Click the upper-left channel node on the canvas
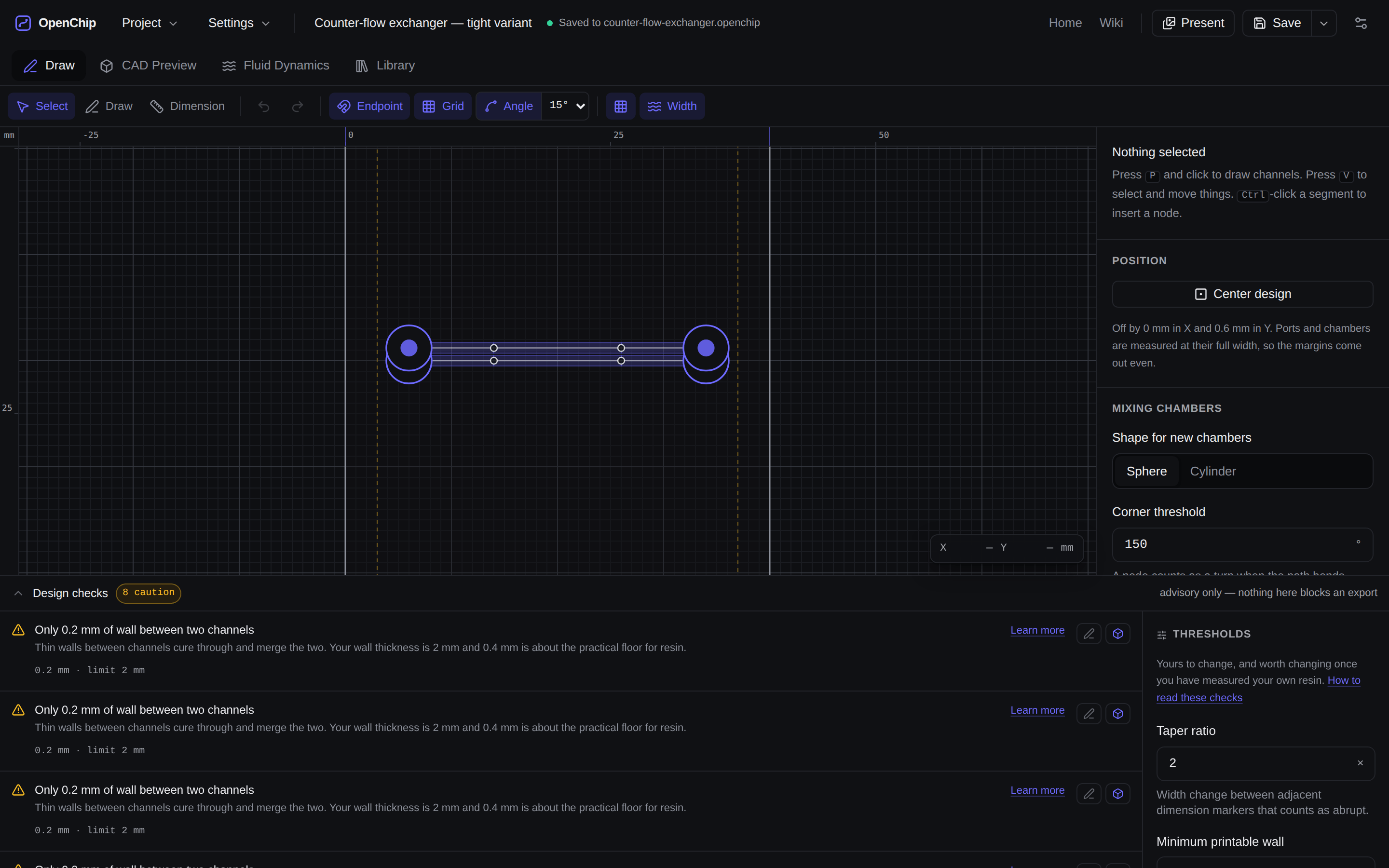Viewport: 1389px width, 868px height. [493, 348]
